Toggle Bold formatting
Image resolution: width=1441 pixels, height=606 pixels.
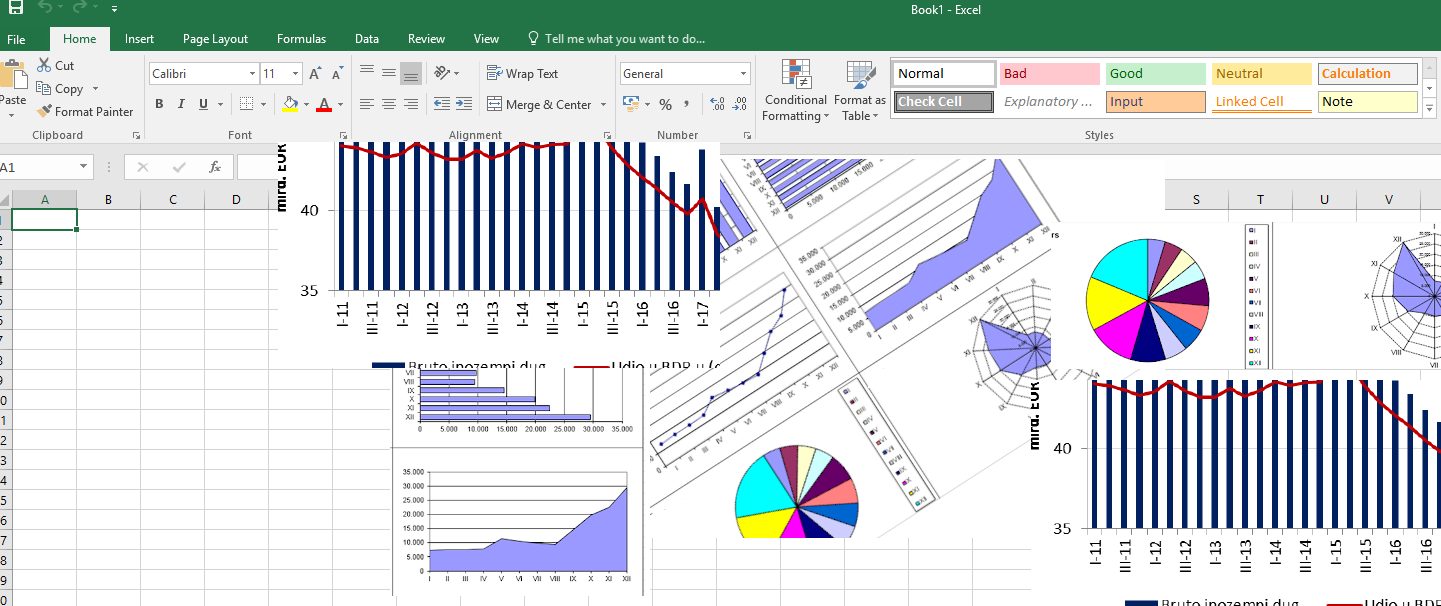click(x=159, y=104)
